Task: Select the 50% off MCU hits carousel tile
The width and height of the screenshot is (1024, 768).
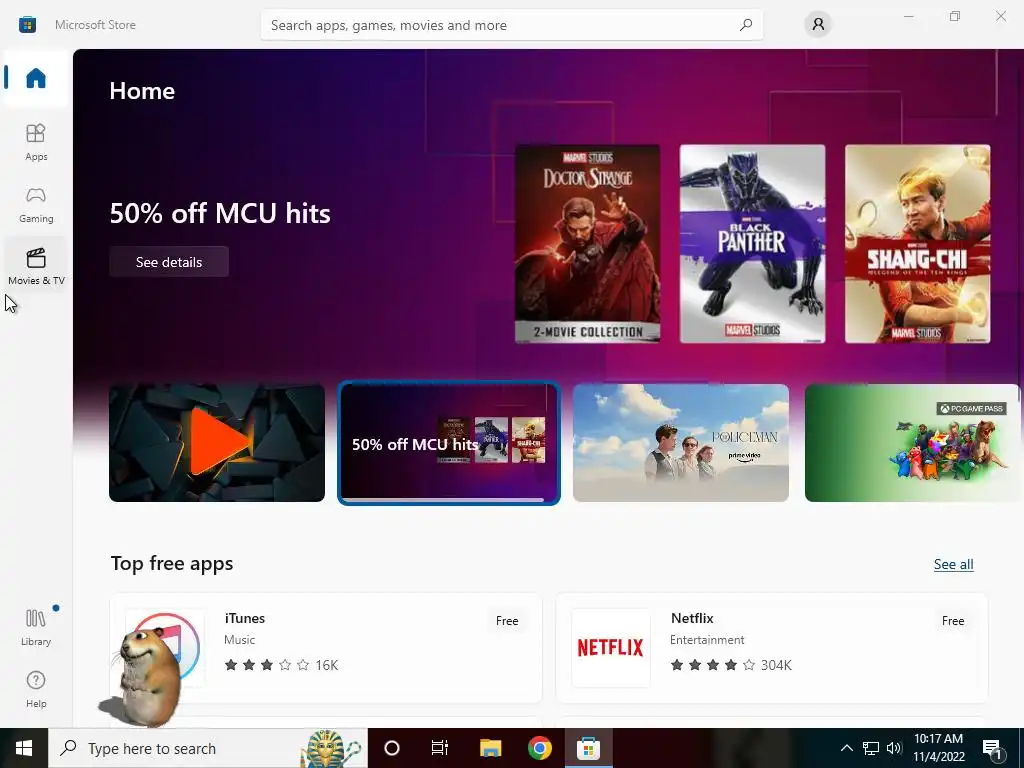Action: [449, 443]
